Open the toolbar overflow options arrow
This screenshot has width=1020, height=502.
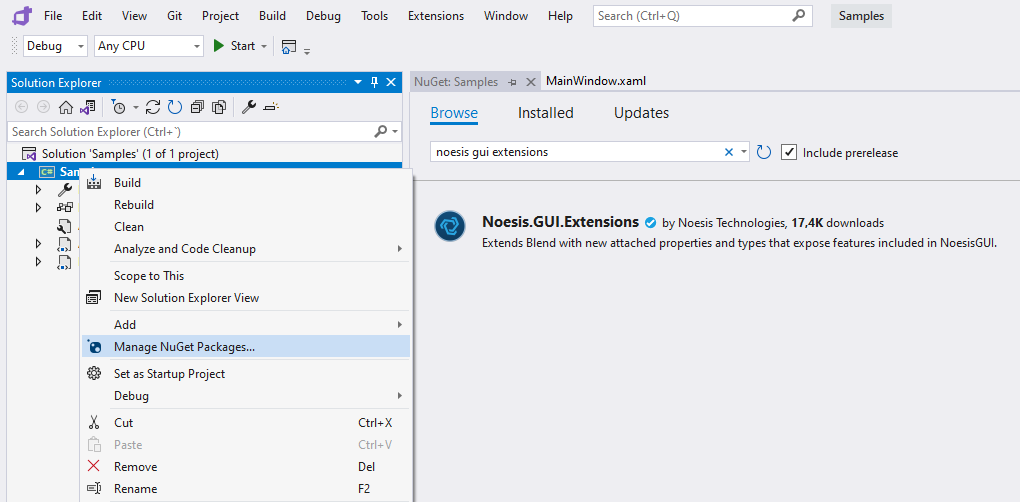pos(307,51)
